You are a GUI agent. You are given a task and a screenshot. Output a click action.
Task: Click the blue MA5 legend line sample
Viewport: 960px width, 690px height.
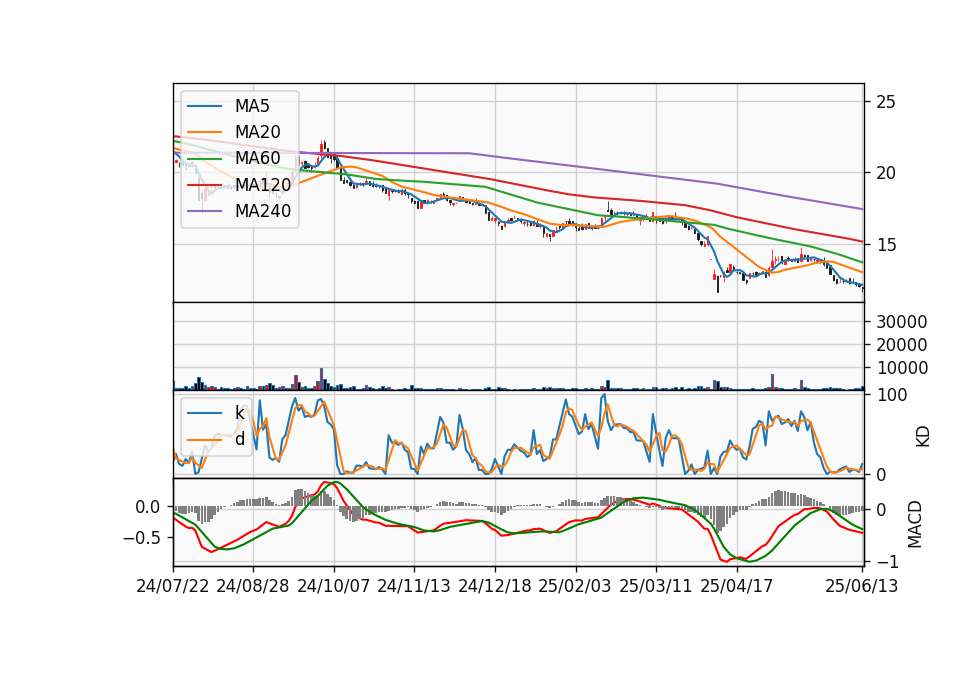pyautogui.click(x=204, y=106)
